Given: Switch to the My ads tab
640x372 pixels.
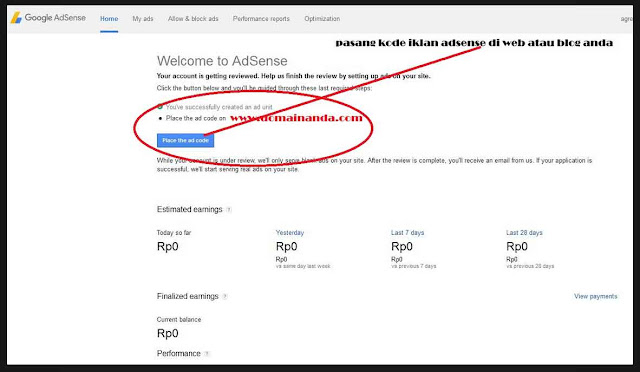Looking at the screenshot, I should [x=143, y=19].
